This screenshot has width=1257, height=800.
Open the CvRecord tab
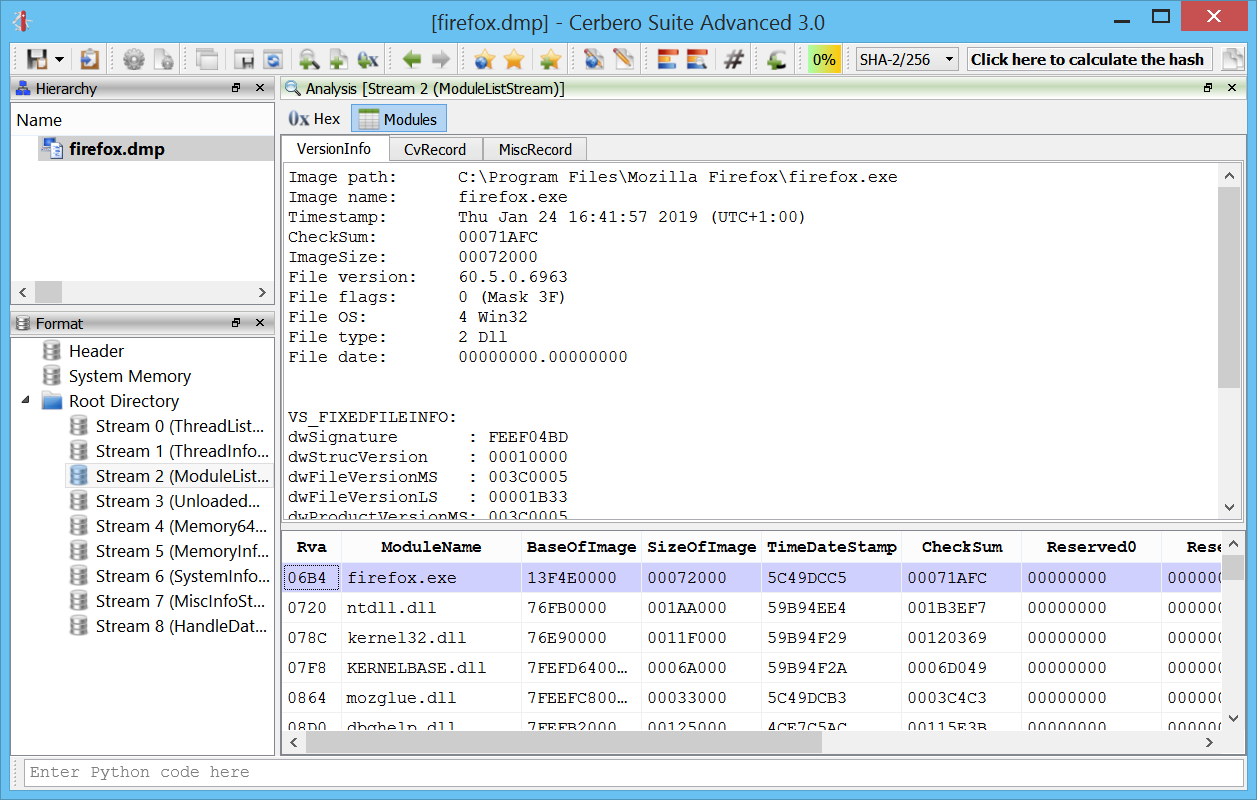[x=435, y=150]
